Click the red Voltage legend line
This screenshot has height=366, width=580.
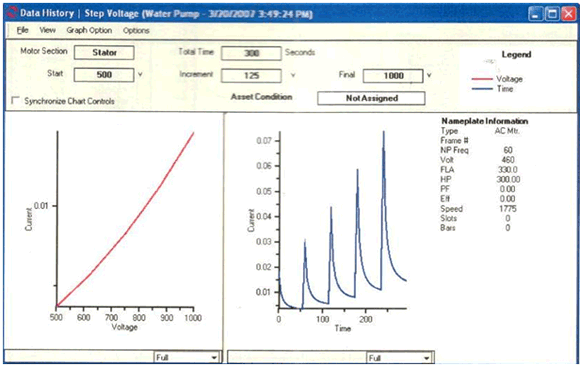[482, 79]
